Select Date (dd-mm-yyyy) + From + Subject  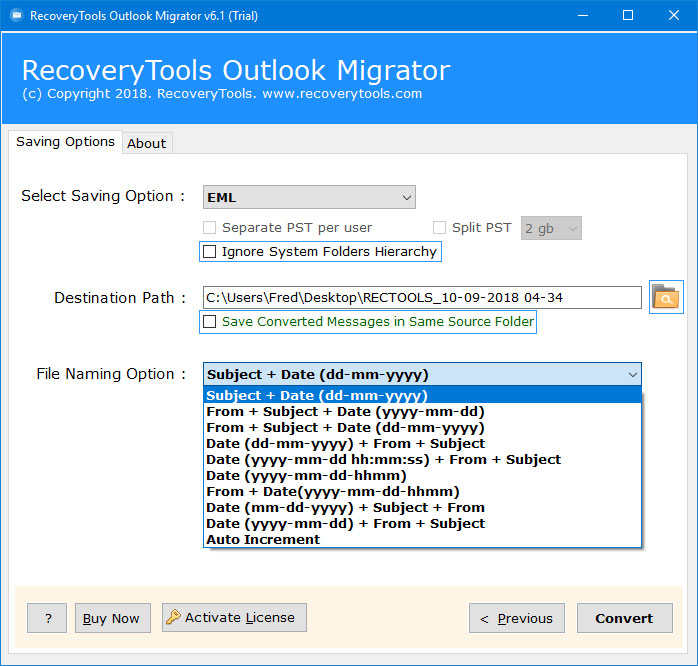pos(345,443)
